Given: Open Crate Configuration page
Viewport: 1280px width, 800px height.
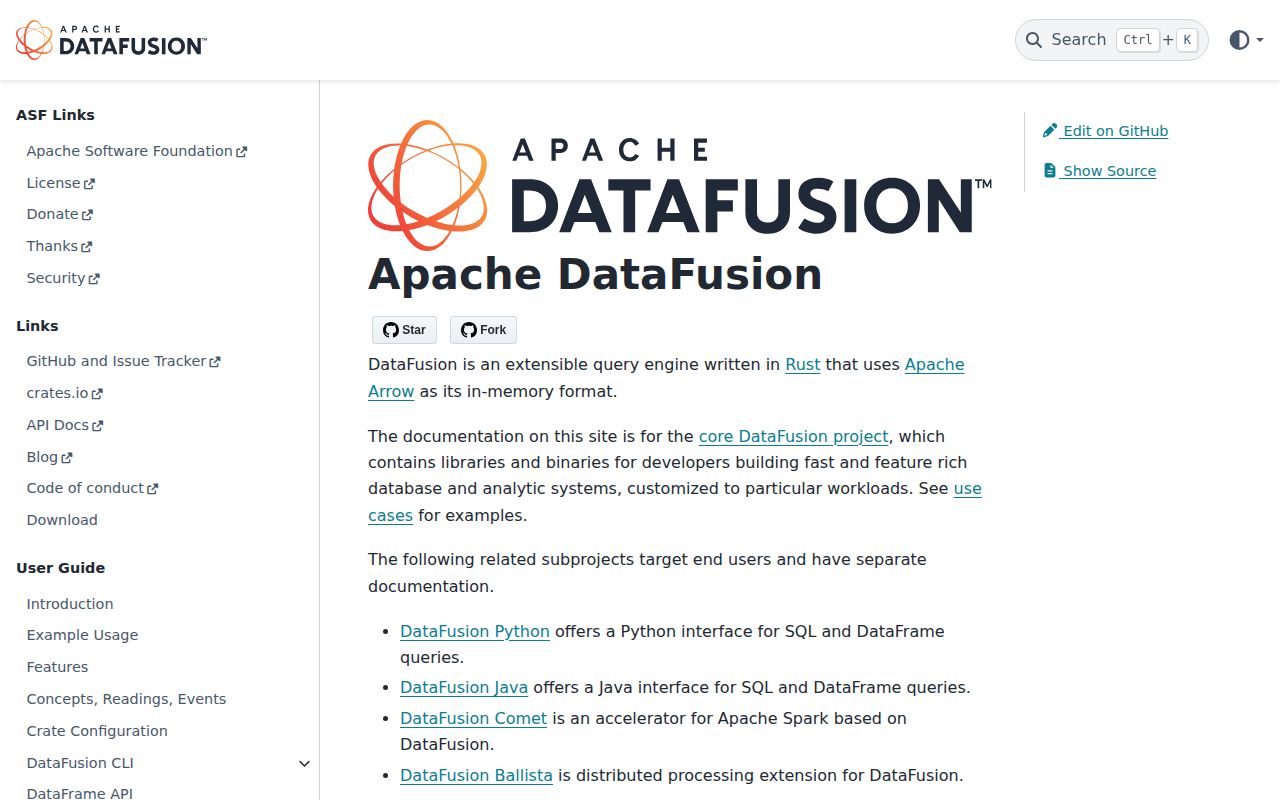Looking at the screenshot, I should coord(97,731).
